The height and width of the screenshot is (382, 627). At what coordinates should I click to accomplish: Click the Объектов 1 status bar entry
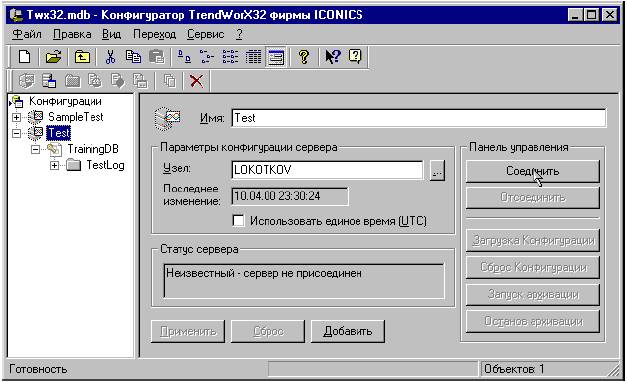click(x=514, y=369)
